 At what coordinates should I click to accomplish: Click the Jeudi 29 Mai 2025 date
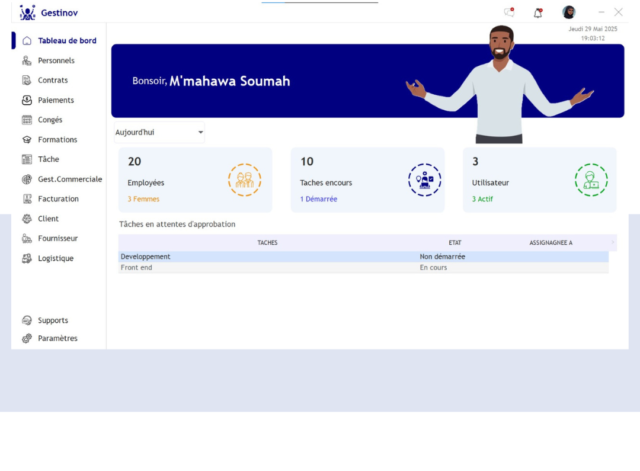pos(593,29)
